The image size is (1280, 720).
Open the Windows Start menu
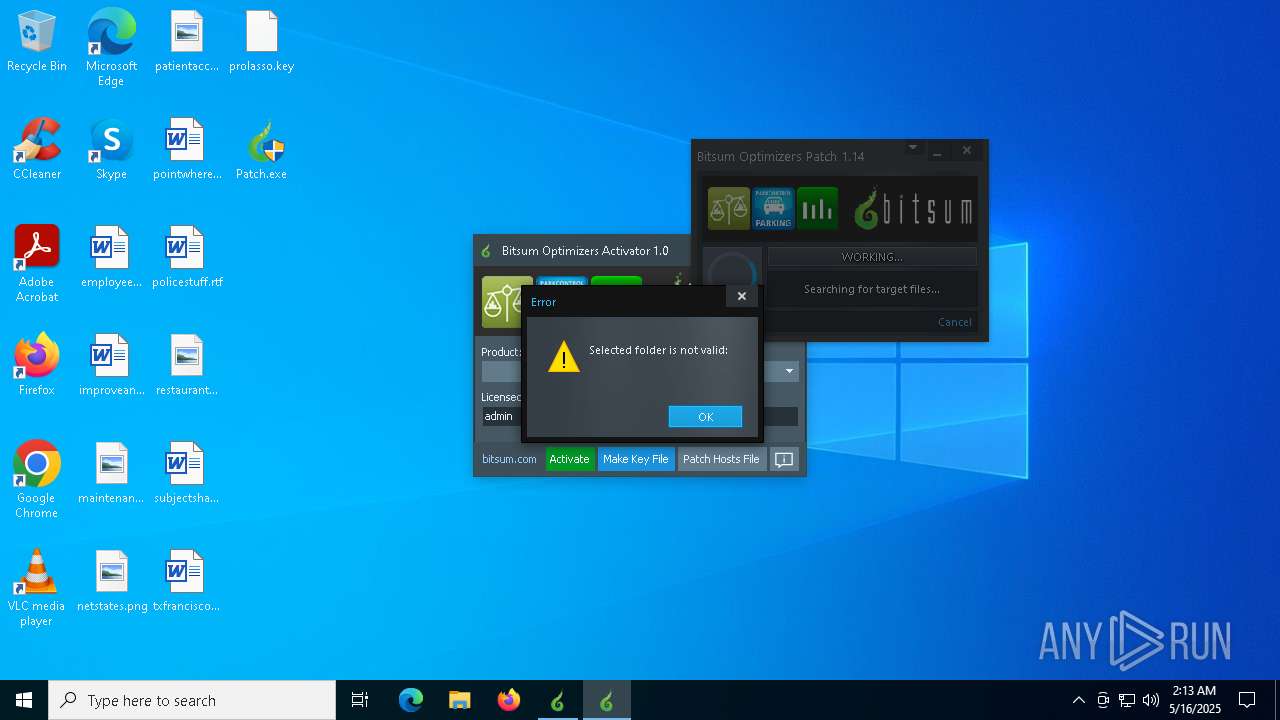click(x=24, y=700)
